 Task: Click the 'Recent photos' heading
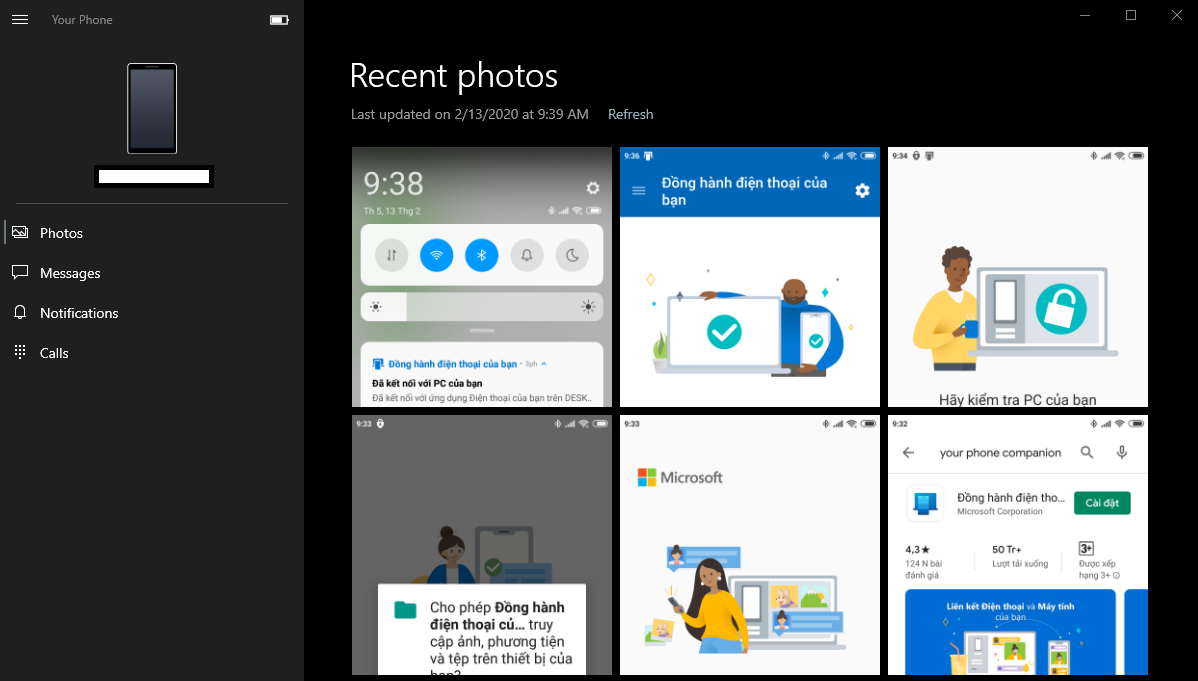coord(454,76)
